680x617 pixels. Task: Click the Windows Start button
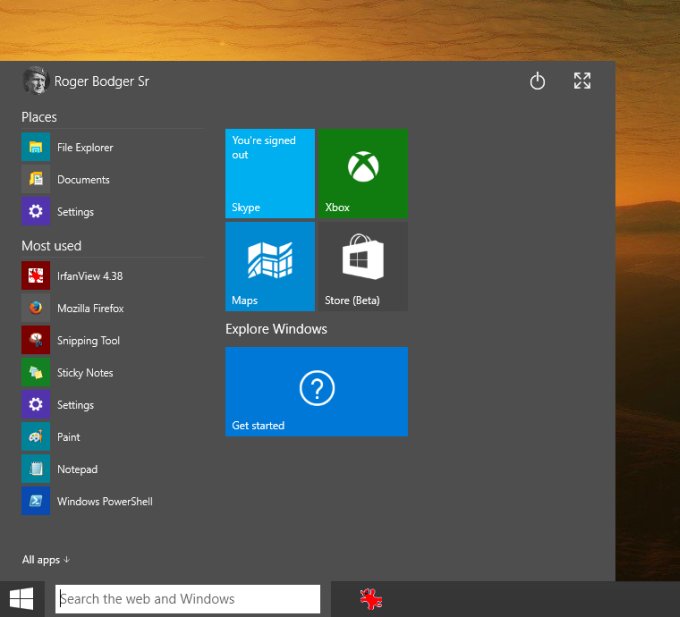(22, 599)
